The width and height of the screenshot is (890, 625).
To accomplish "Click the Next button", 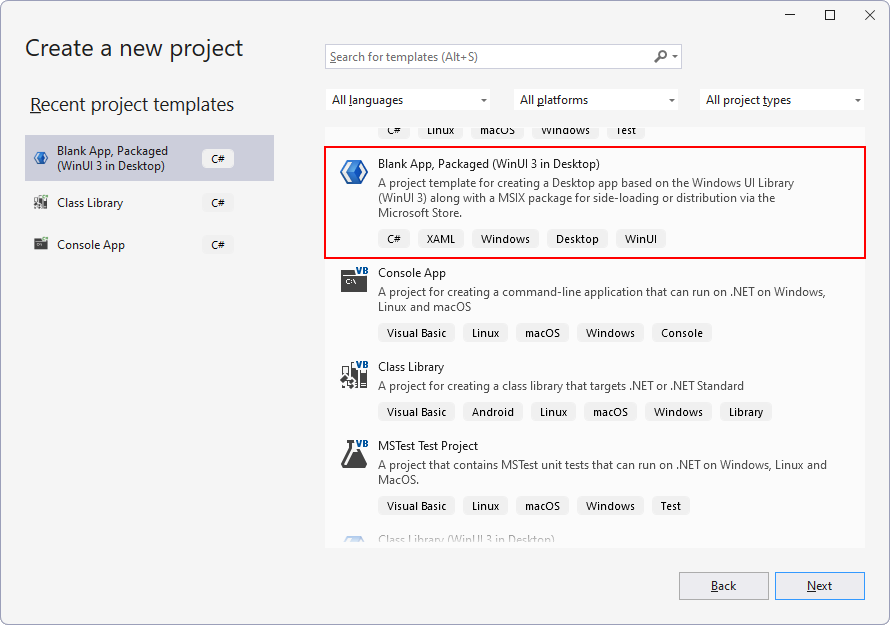I will 820,586.
